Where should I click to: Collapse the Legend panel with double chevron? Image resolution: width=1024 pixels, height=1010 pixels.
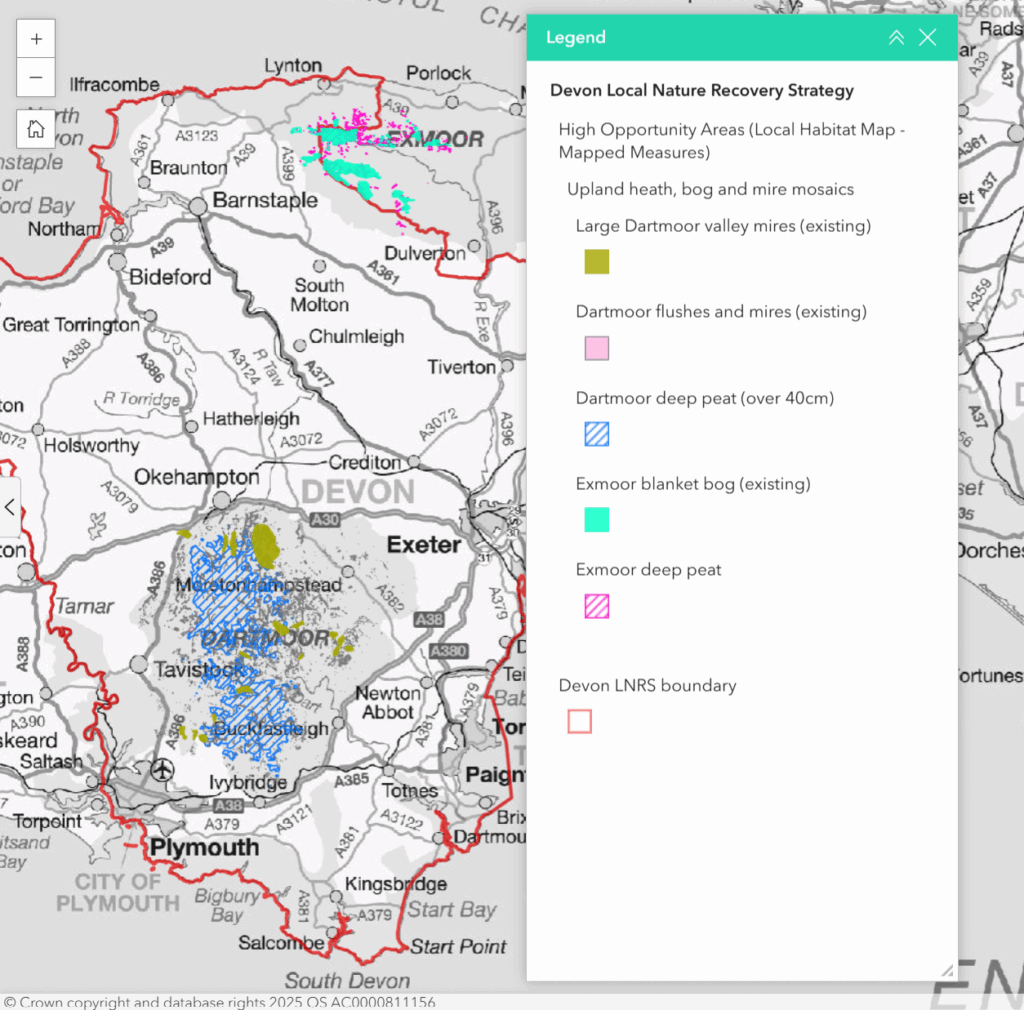pos(896,38)
